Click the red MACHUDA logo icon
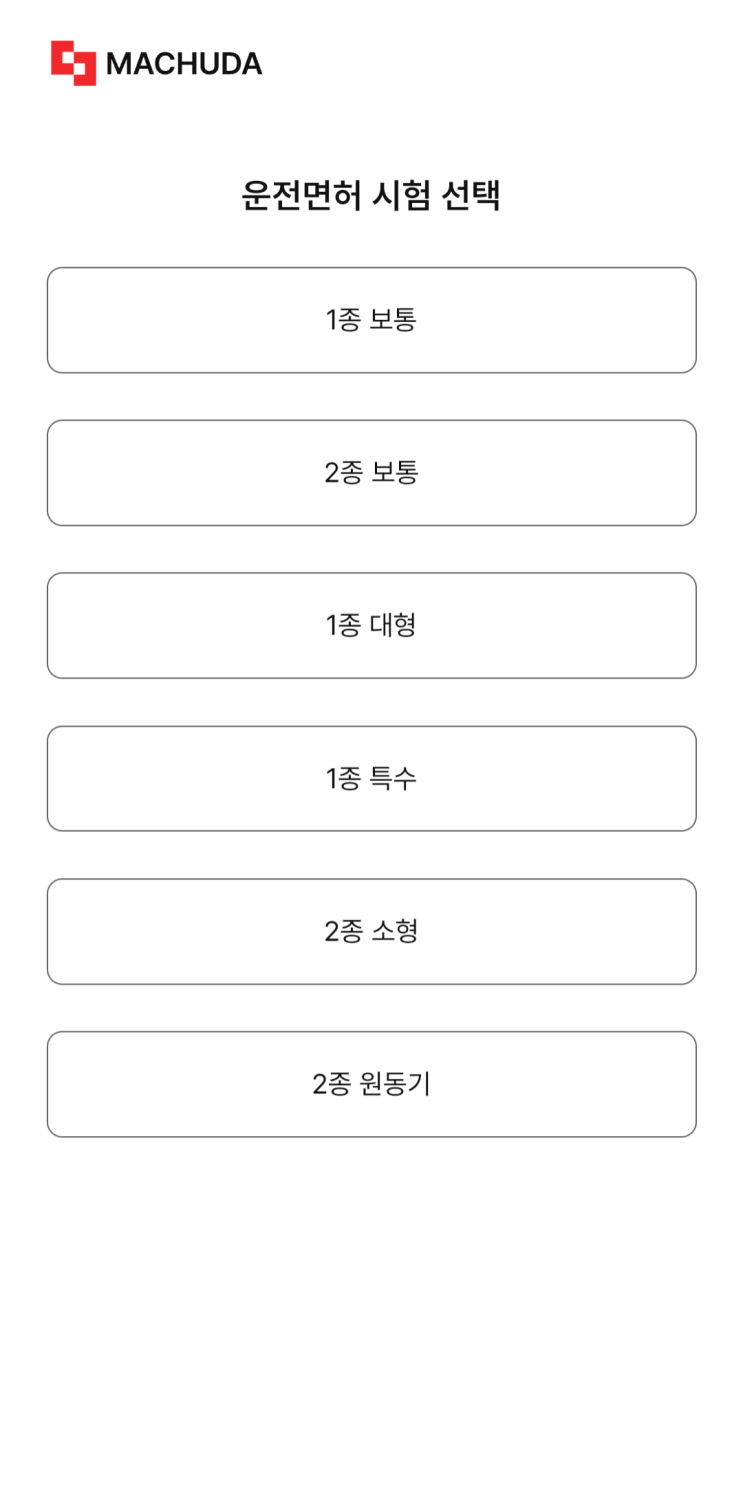 coord(74,63)
